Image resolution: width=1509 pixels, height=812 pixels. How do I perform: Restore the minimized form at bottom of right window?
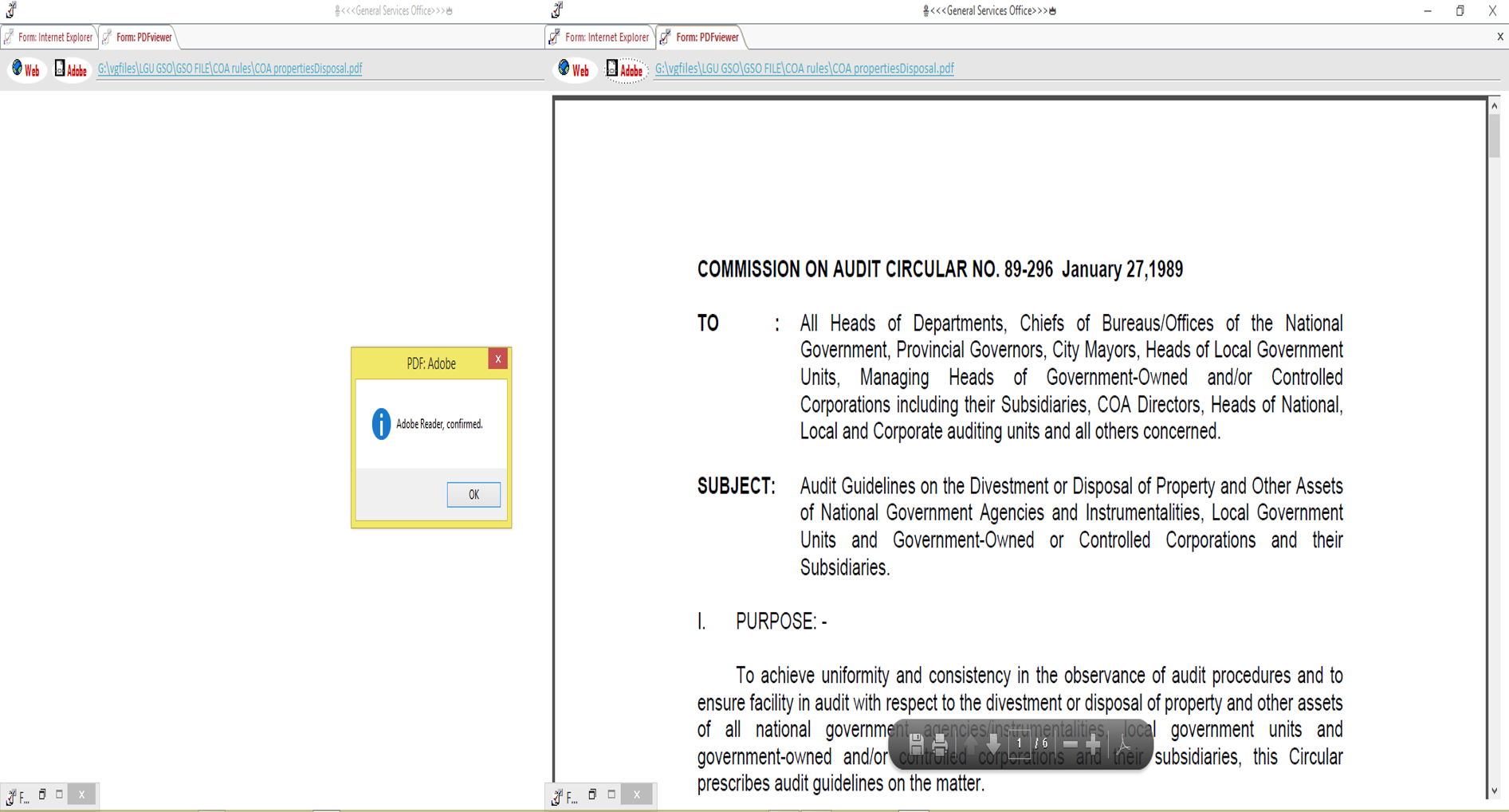[x=592, y=794]
